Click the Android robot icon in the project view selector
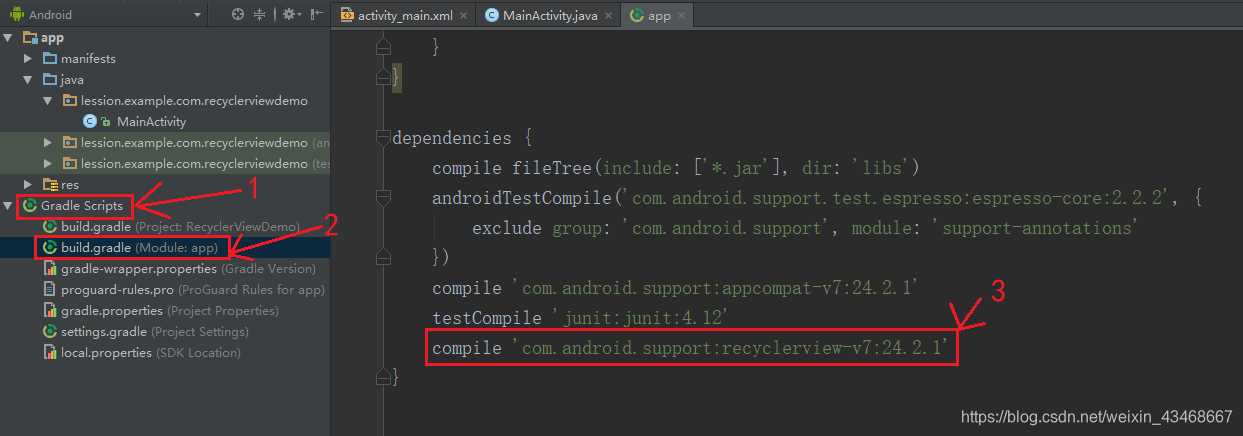Screen dimensions: 1243x436 tap(16, 14)
